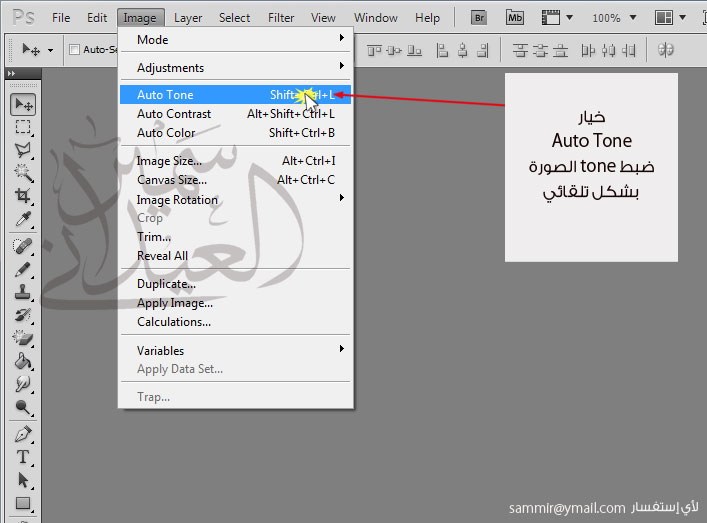Image resolution: width=707 pixels, height=523 pixels.
Task: Select the Eyedropper tool
Action: [23, 219]
